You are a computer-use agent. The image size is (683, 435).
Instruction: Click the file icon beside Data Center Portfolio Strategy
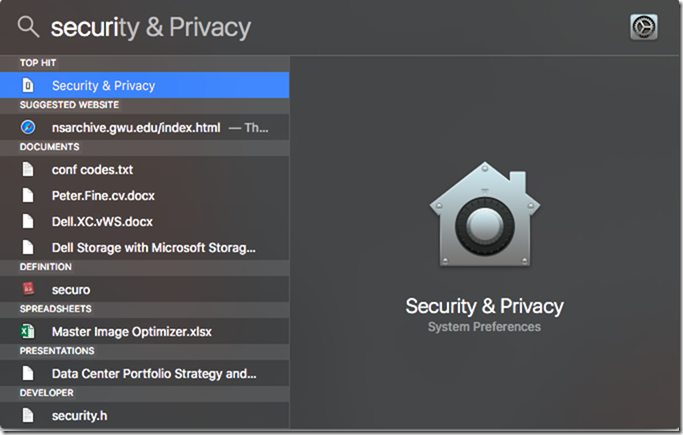click(28, 373)
